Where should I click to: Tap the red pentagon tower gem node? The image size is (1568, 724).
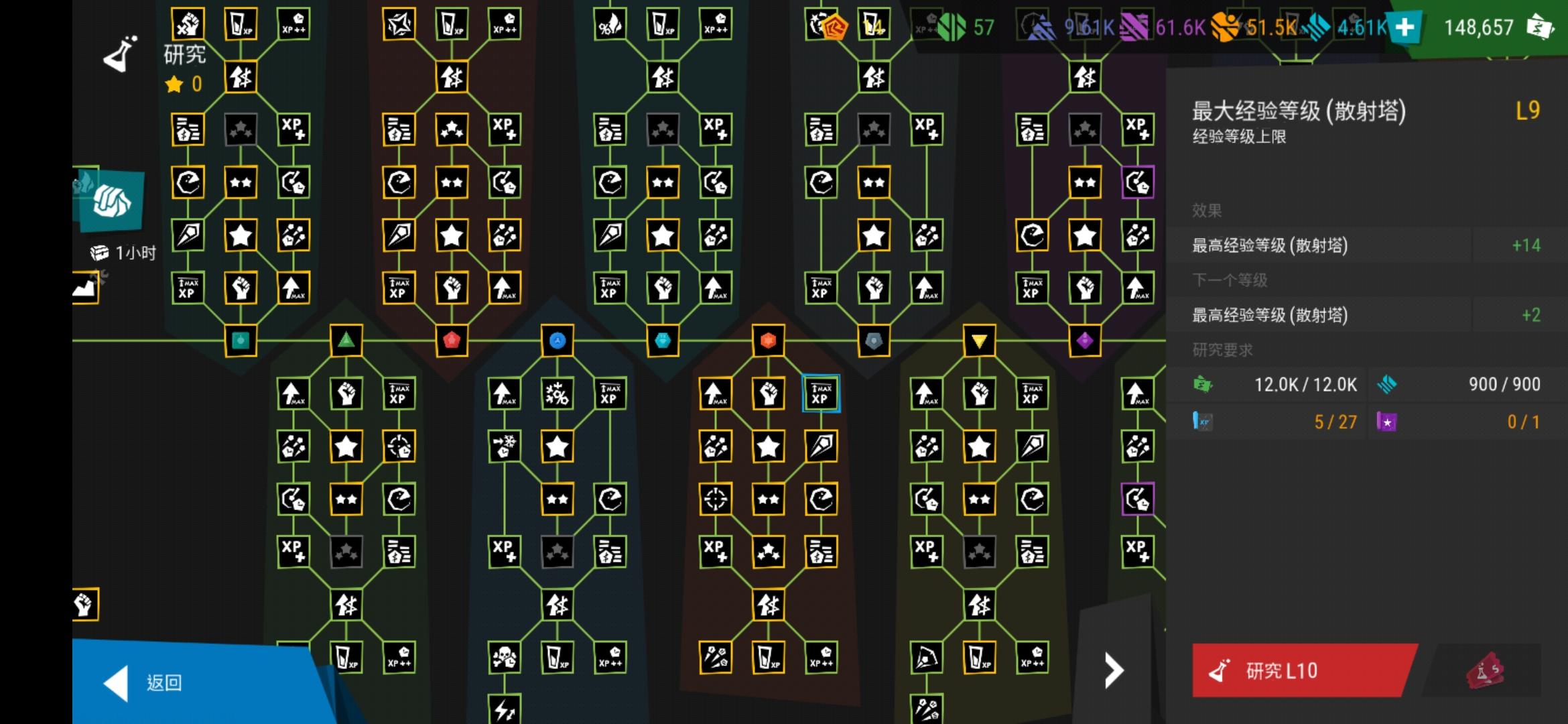click(452, 341)
